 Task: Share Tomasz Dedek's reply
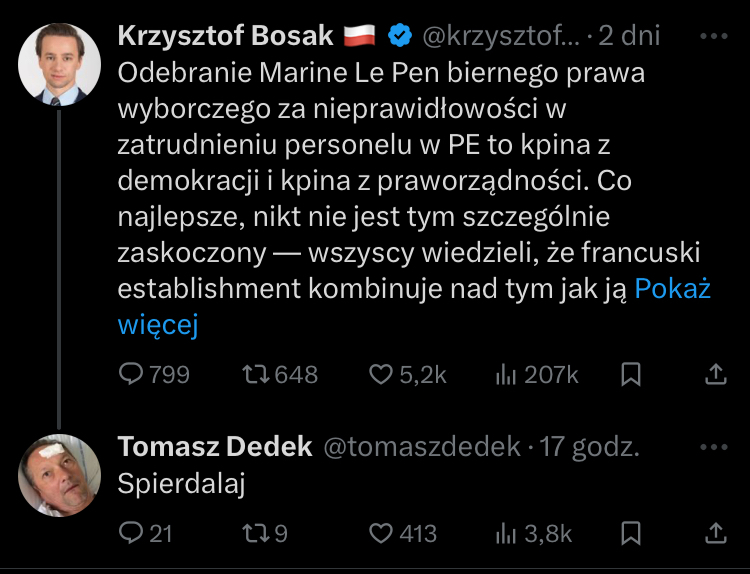pyautogui.click(x=716, y=533)
